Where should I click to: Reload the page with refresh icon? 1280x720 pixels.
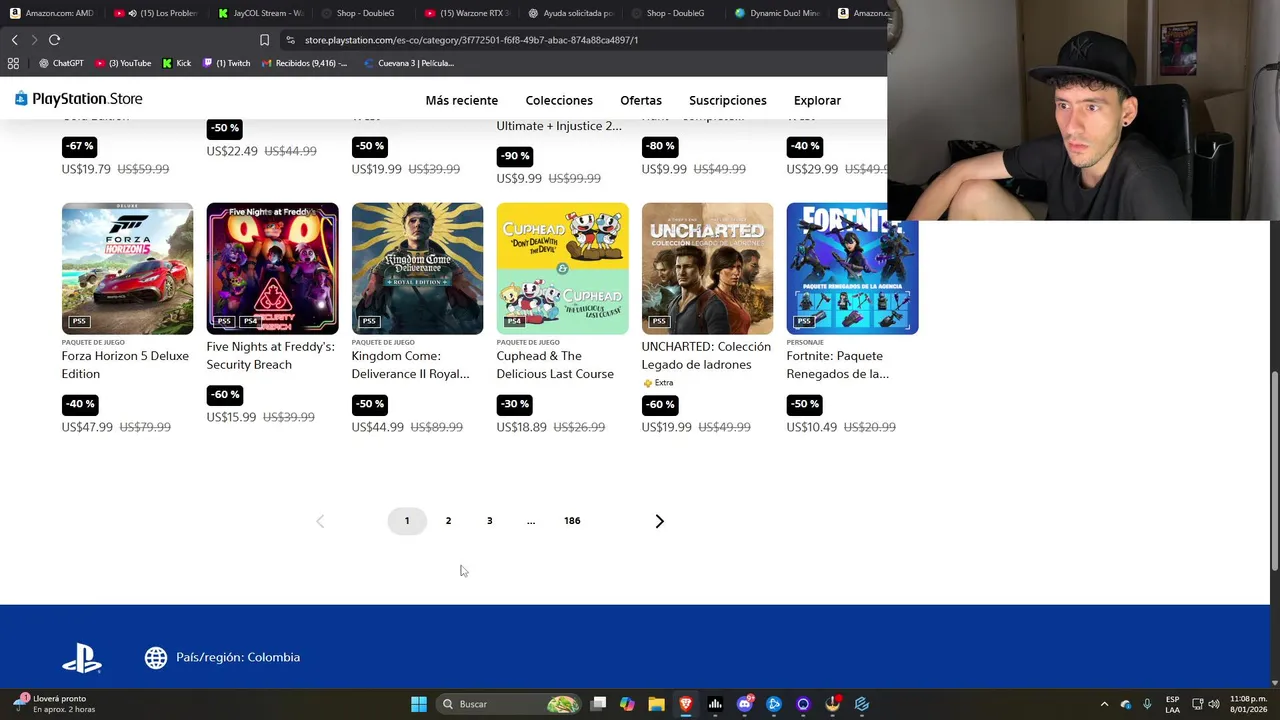coord(54,40)
